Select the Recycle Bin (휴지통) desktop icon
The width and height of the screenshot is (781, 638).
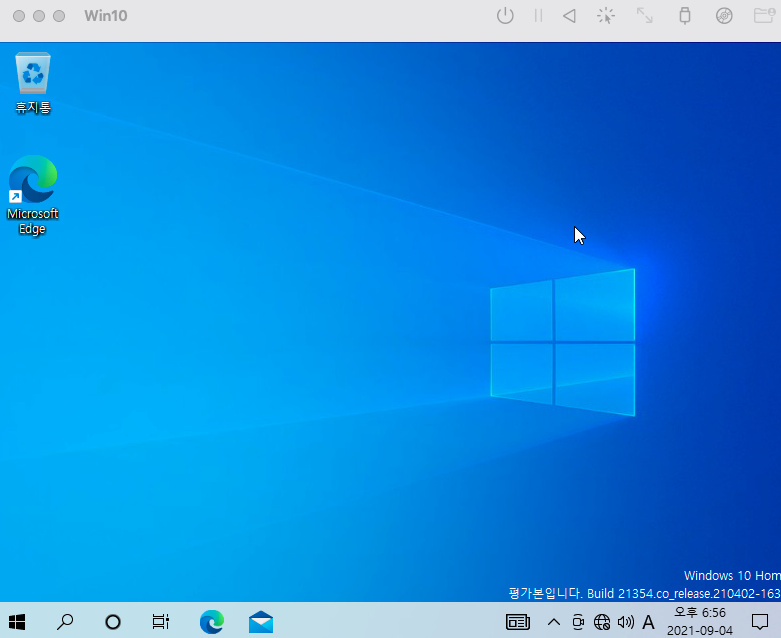(33, 83)
